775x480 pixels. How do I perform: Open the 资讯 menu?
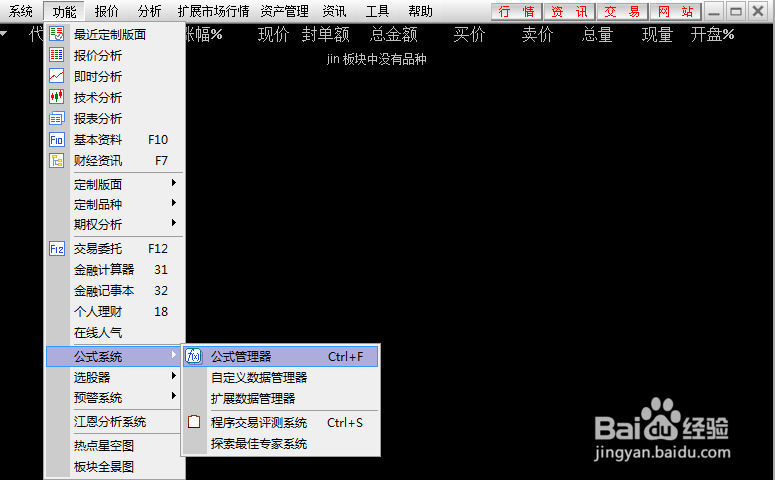pyautogui.click(x=335, y=11)
